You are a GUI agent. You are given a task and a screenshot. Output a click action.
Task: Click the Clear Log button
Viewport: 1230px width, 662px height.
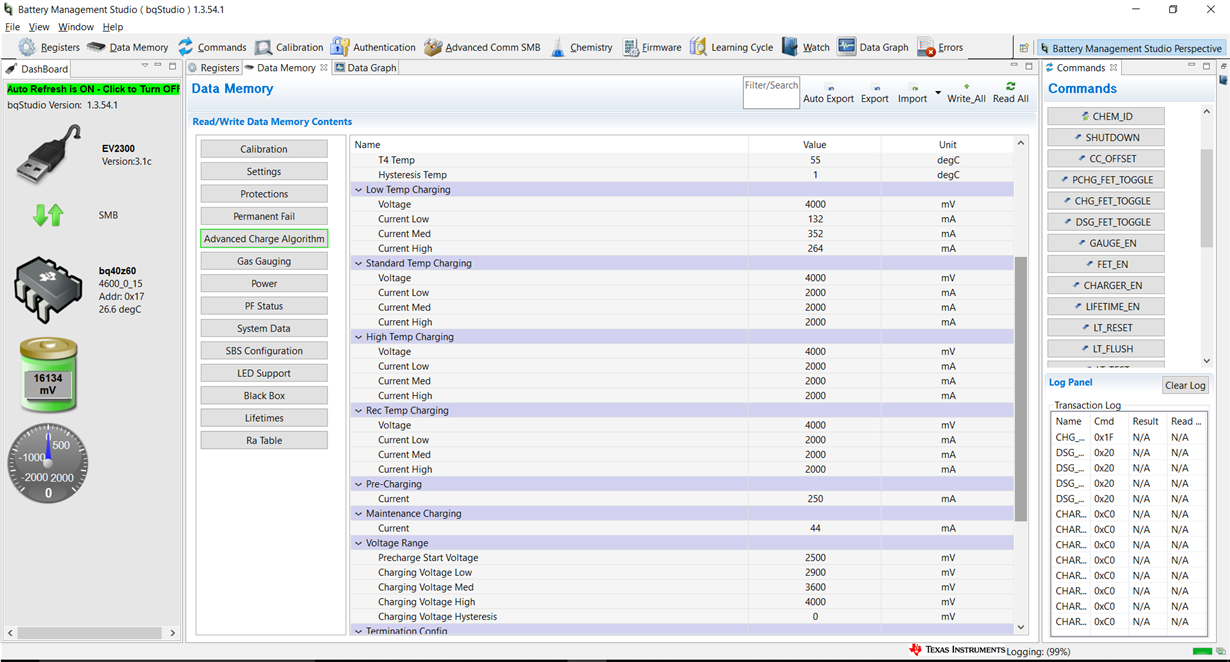click(1185, 386)
